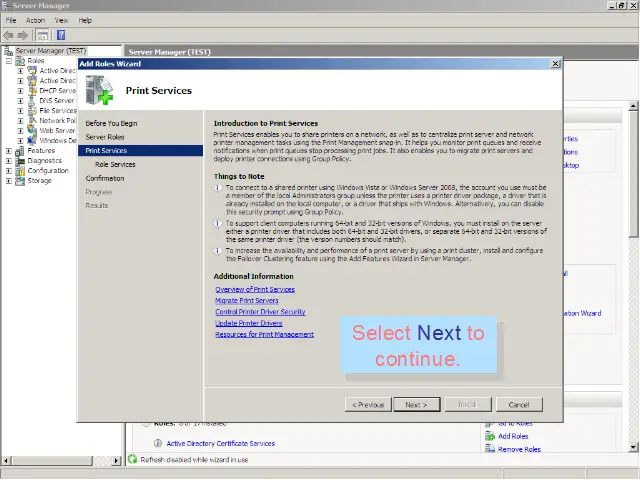
Task: Go to Before You Begin wizard step
Action: 111,123
